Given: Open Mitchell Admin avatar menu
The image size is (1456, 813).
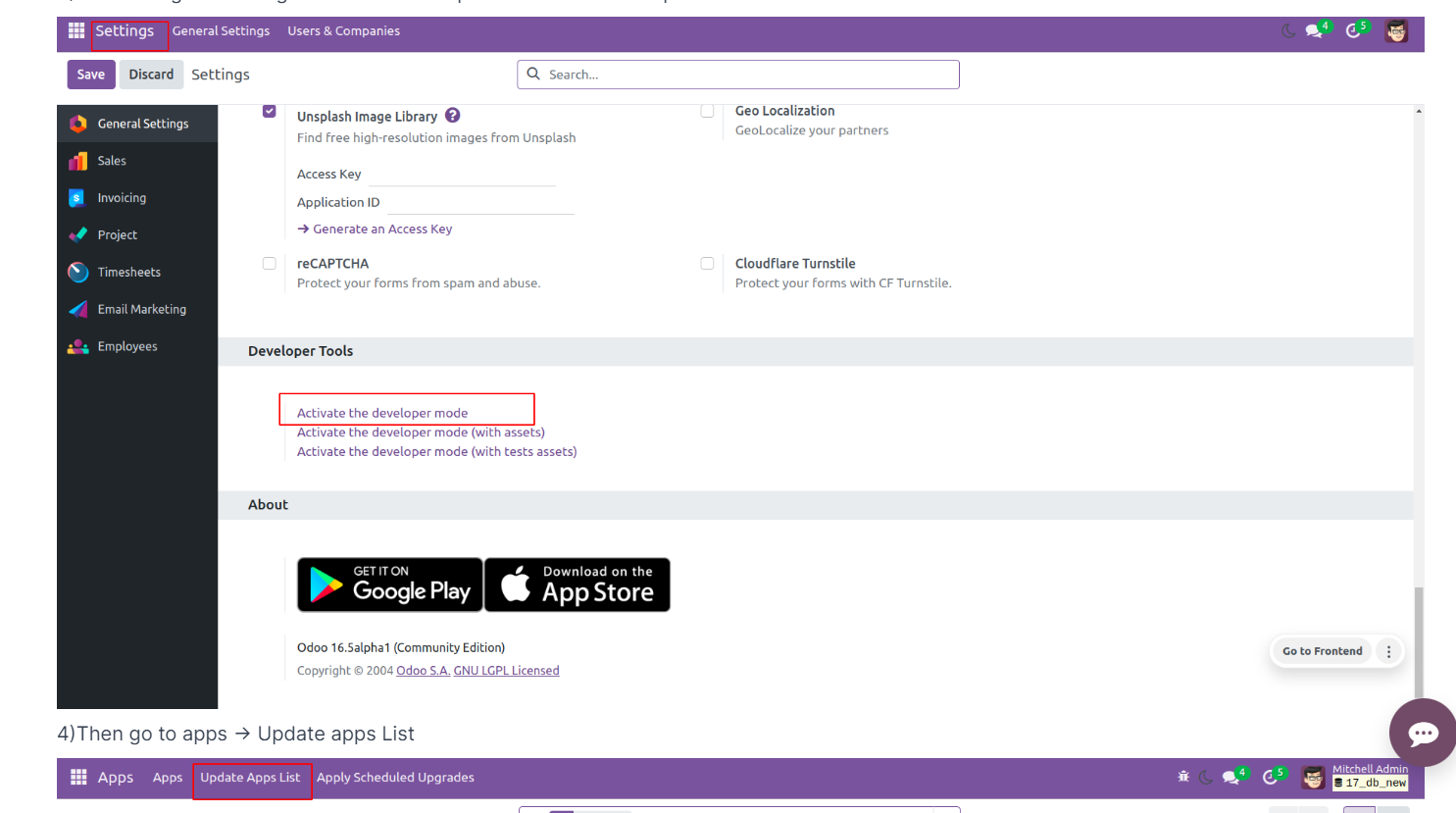Looking at the screenshot, I should [x=1313, y=778].
